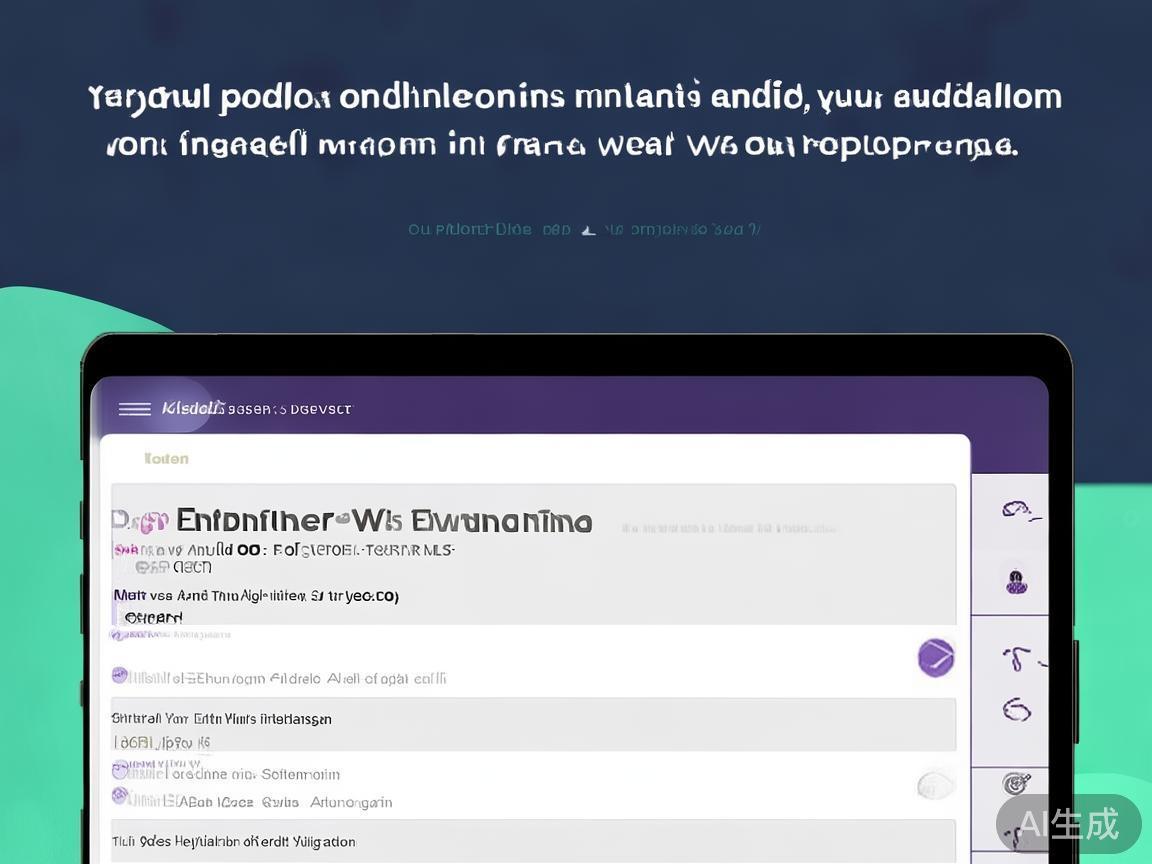Toggle the bullet before "Softenmorim" row

point(120,770)
